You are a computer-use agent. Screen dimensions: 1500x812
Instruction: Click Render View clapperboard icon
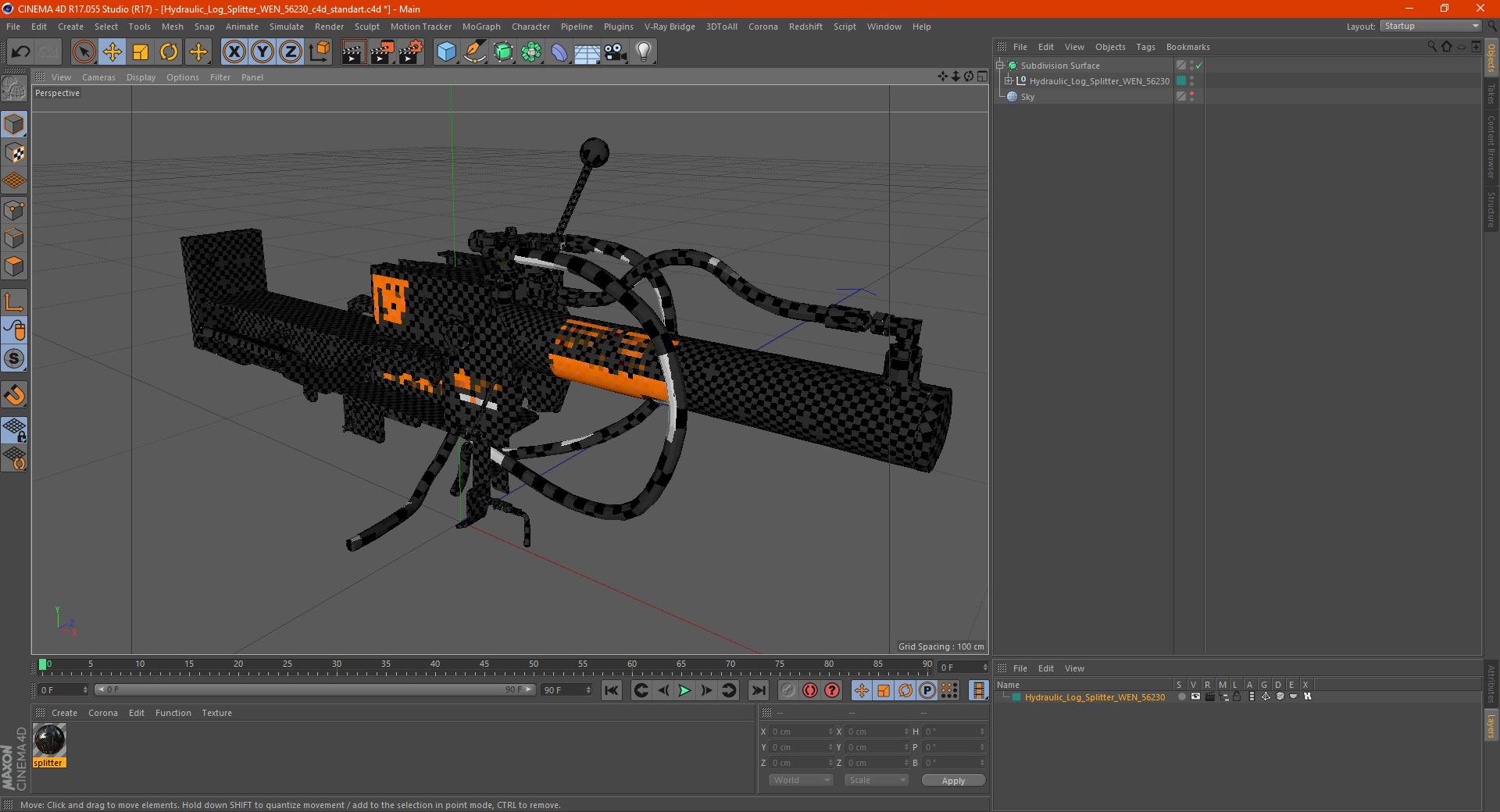pos(353,52)
